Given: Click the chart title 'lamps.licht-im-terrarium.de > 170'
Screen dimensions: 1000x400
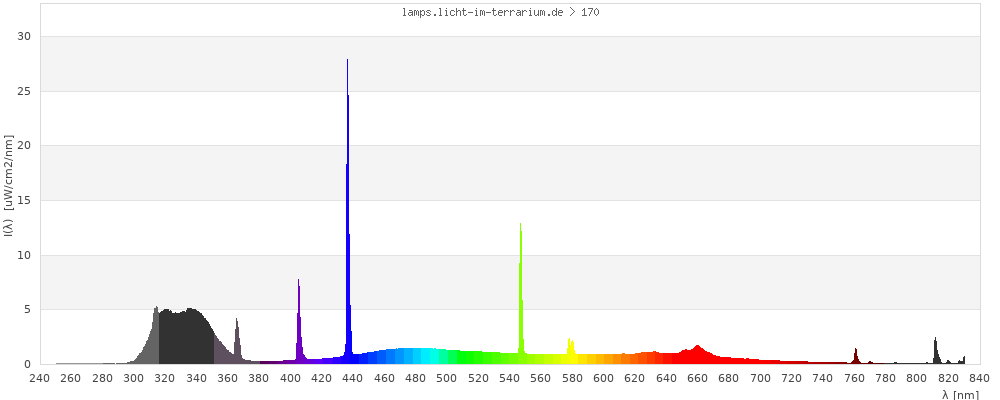Looking at the screenshot, I should [x=500, y=12].
